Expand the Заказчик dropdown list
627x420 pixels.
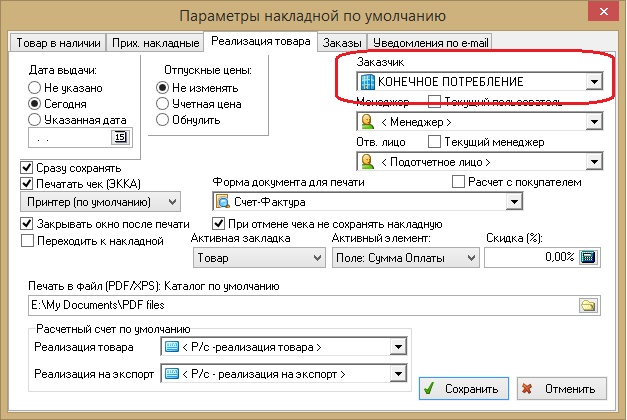pyautogui.click(x=594, y=81)
